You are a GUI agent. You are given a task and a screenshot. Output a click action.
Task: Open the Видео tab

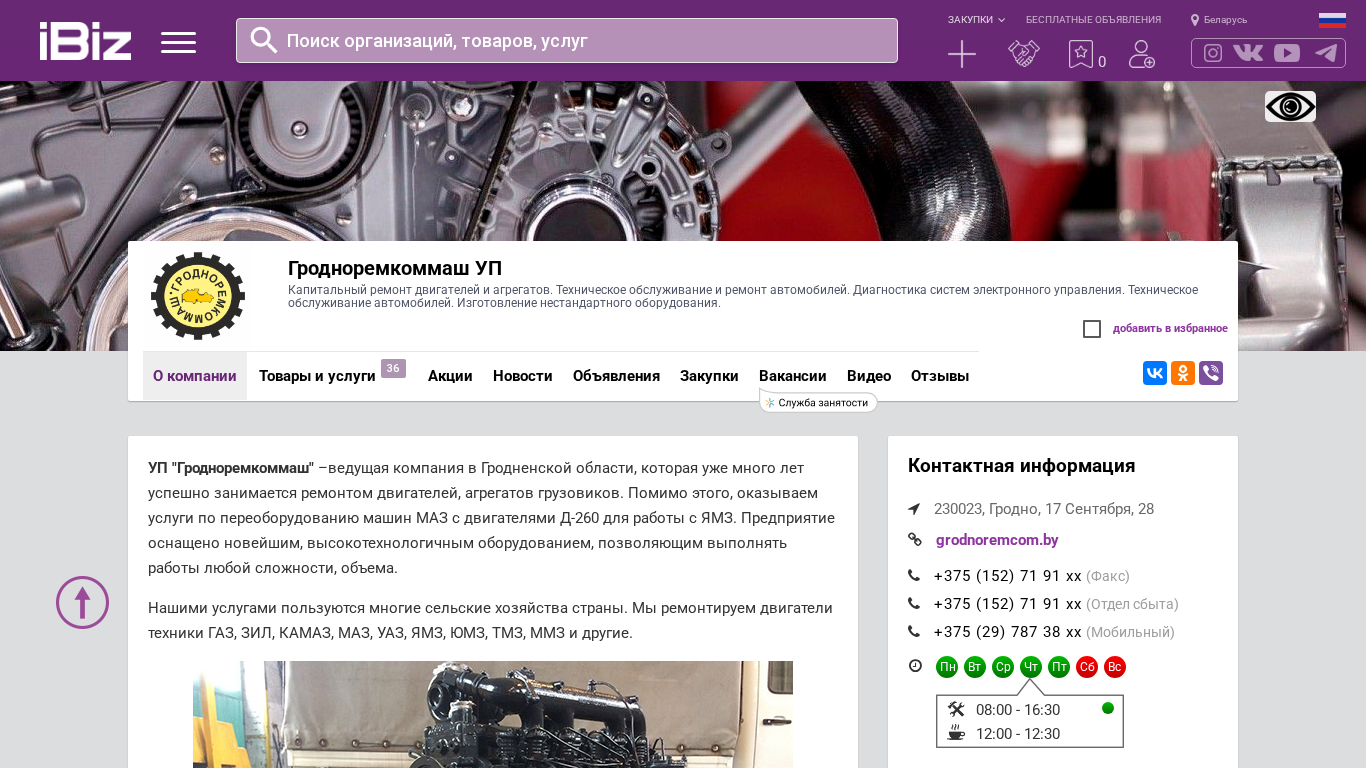pyautogui.click(x=869, y=376)
